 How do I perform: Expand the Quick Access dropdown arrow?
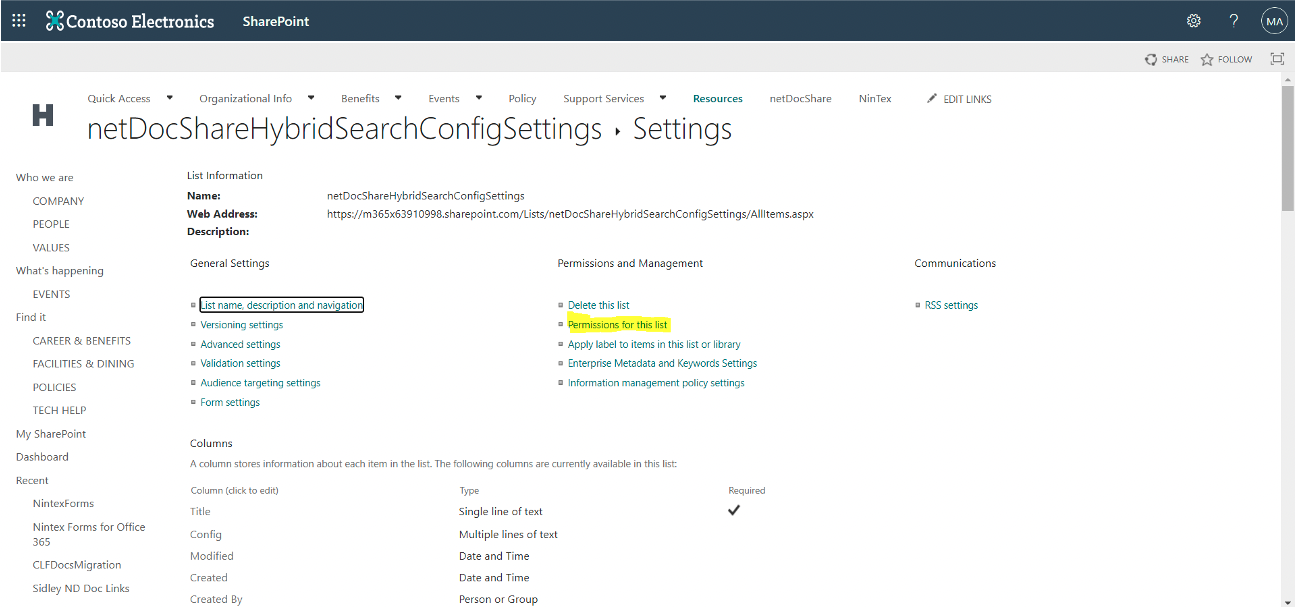(169, 98)
